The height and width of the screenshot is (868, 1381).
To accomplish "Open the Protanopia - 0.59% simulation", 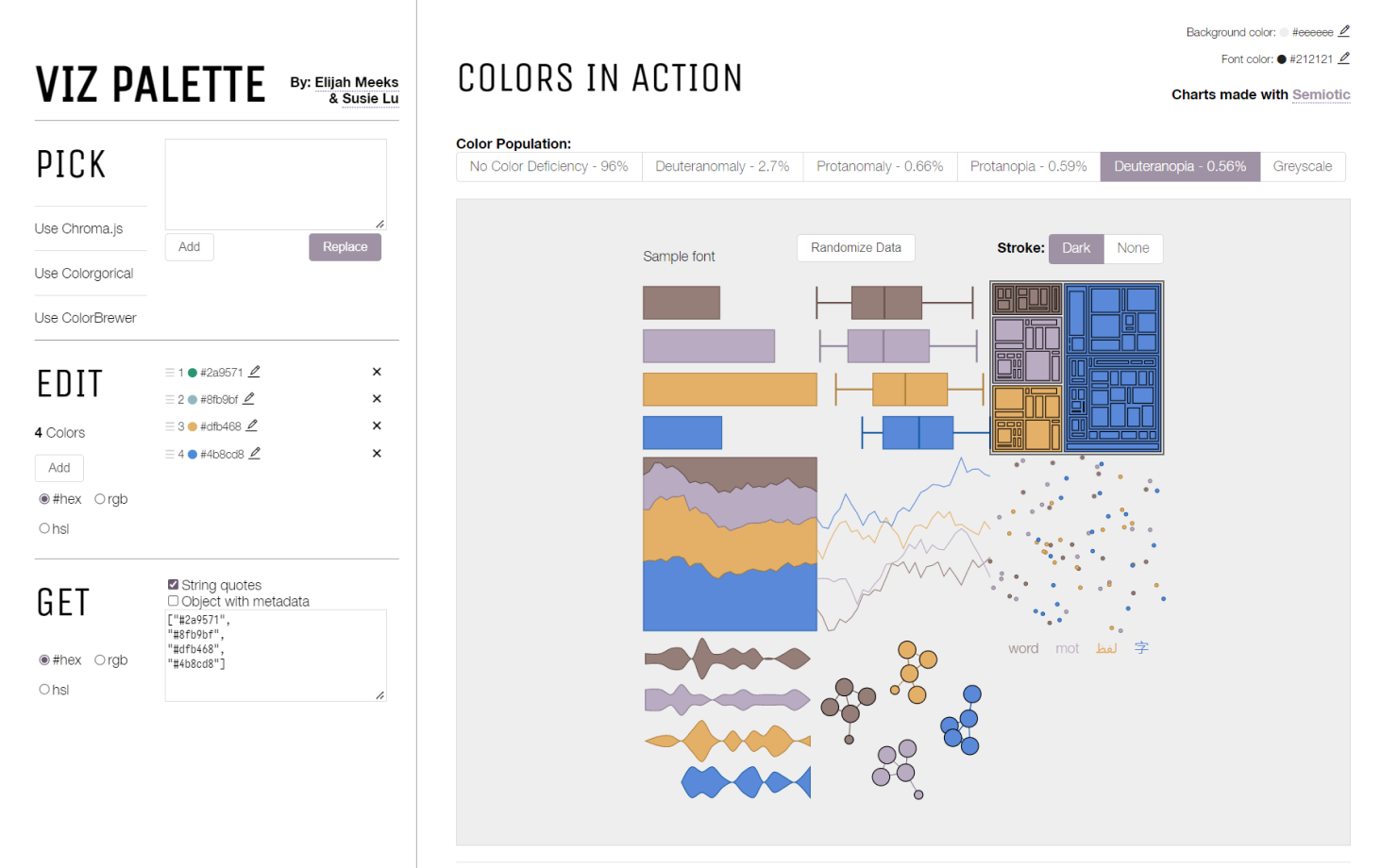I will click(1028, 166).
